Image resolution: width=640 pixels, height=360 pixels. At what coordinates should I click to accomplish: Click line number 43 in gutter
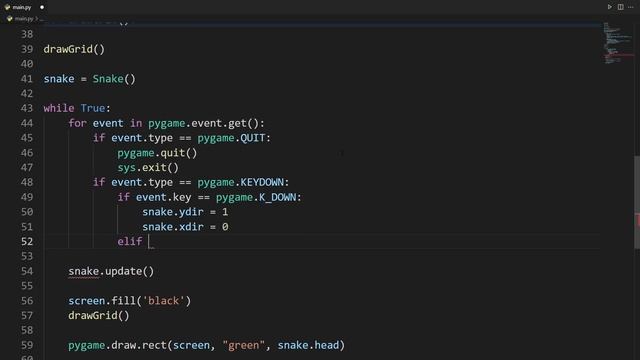pos(27,108)
